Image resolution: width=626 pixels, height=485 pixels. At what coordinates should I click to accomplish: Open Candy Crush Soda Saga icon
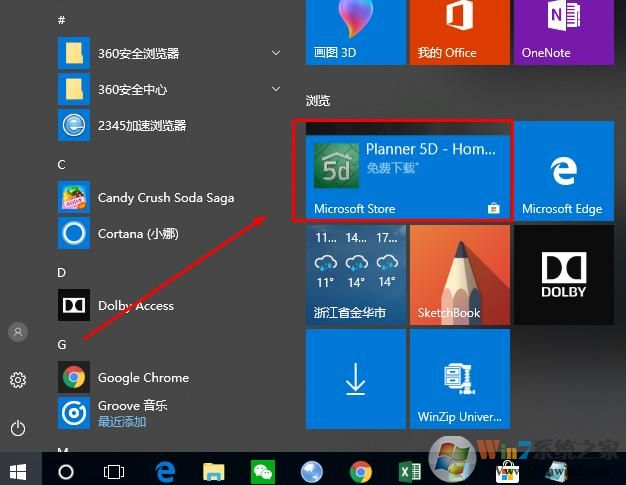pos(74,197)
